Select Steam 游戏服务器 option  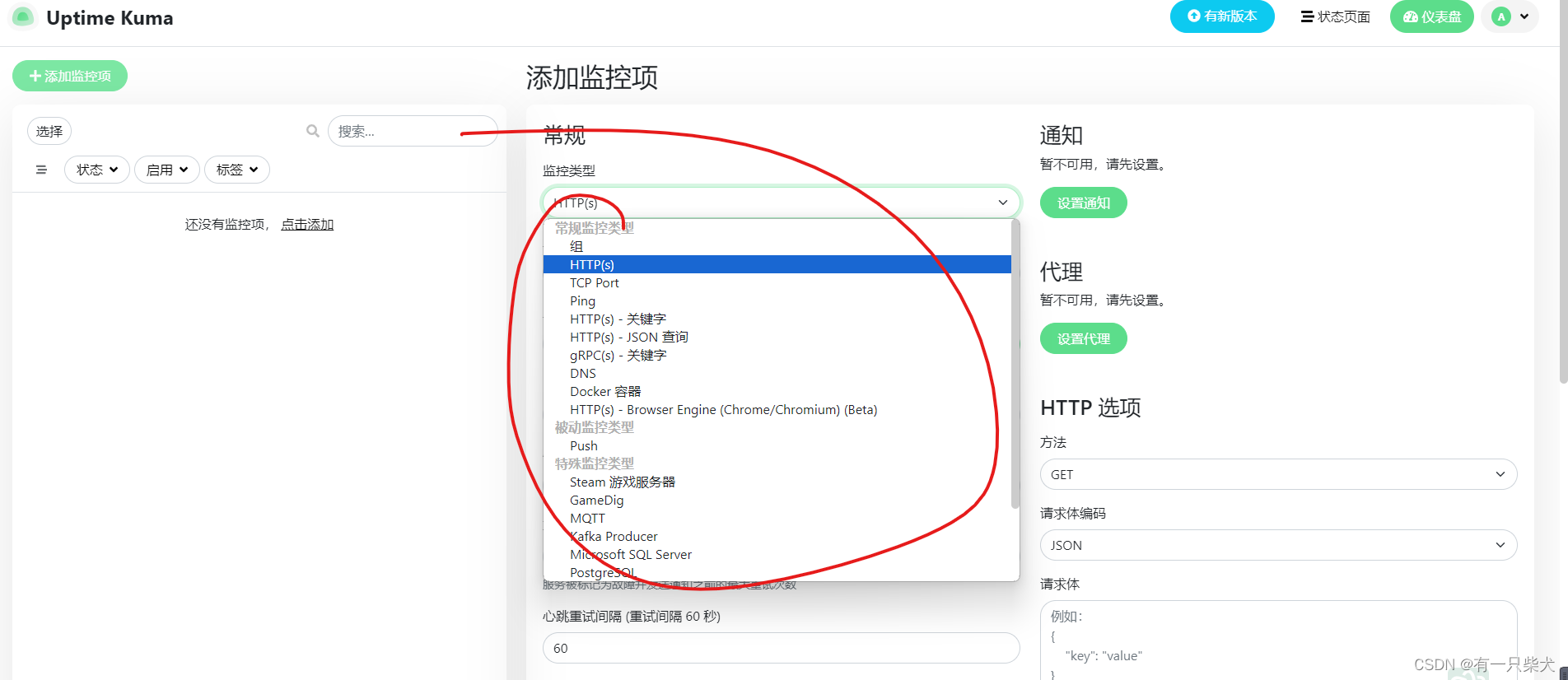[x=777, y=482]
